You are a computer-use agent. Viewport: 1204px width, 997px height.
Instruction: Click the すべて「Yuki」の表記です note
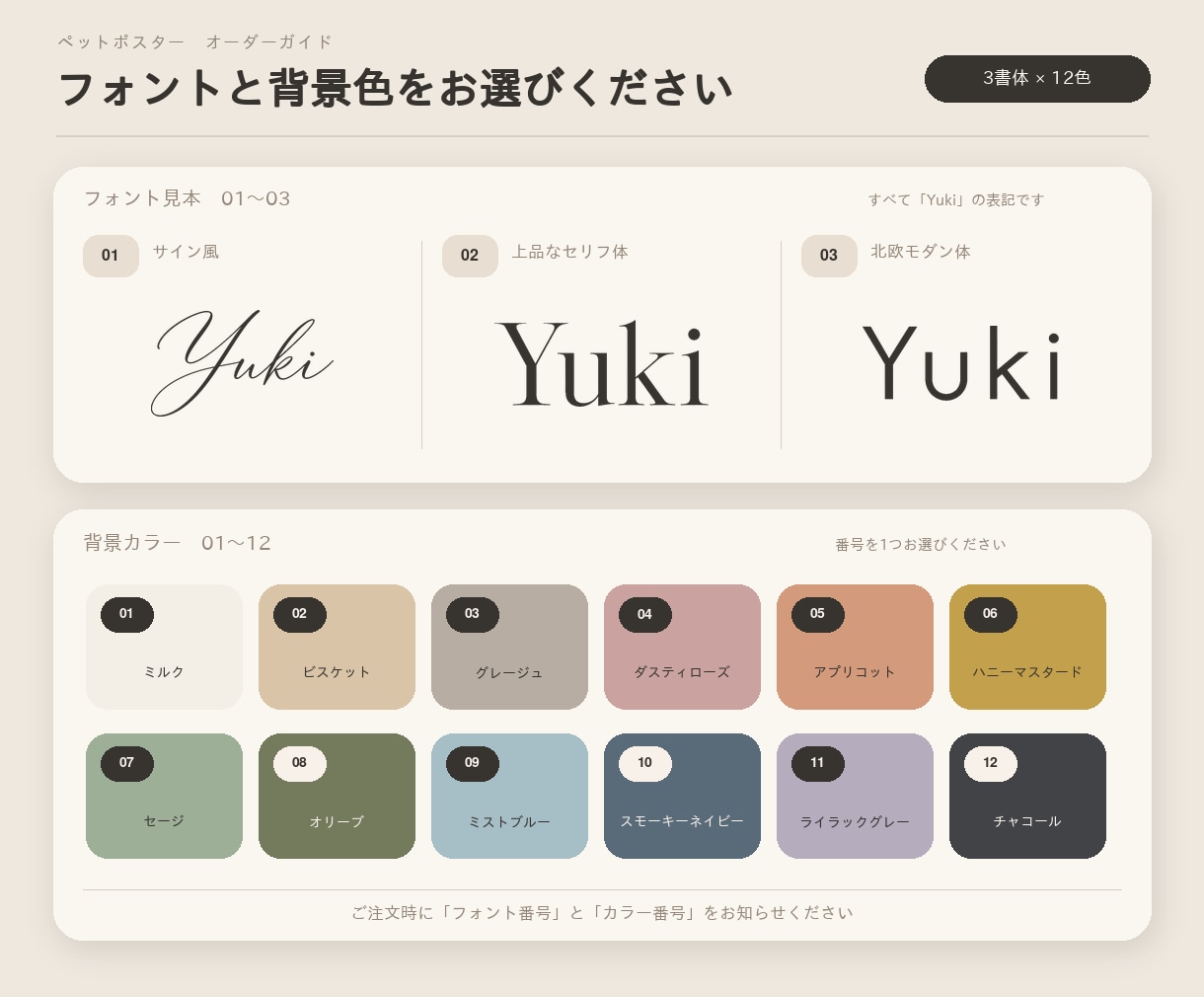(956, 199)
